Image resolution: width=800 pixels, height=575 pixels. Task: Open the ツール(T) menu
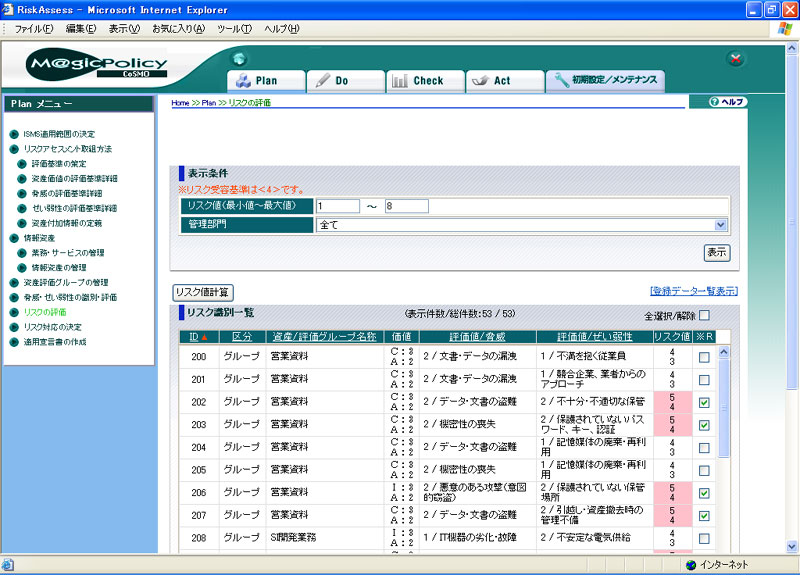(x=234, y=29)
